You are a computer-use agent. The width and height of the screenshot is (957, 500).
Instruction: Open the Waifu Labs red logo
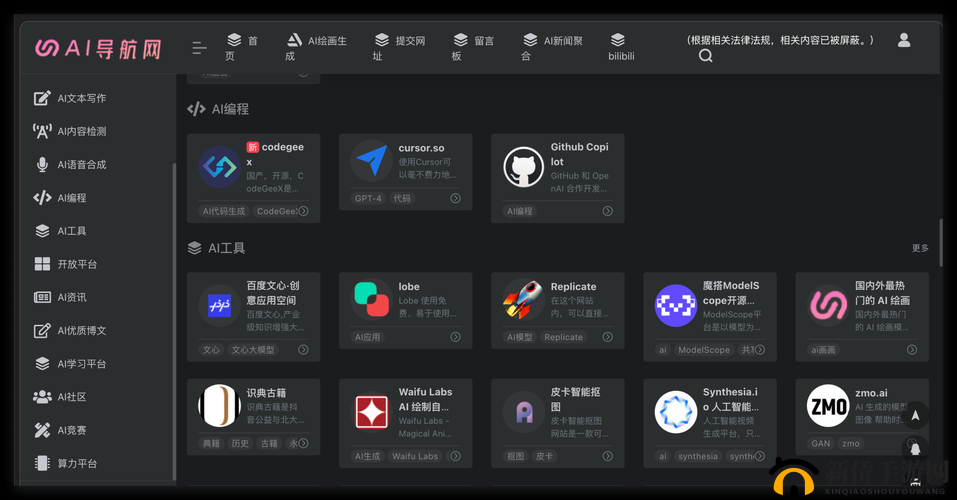(371, 411)
